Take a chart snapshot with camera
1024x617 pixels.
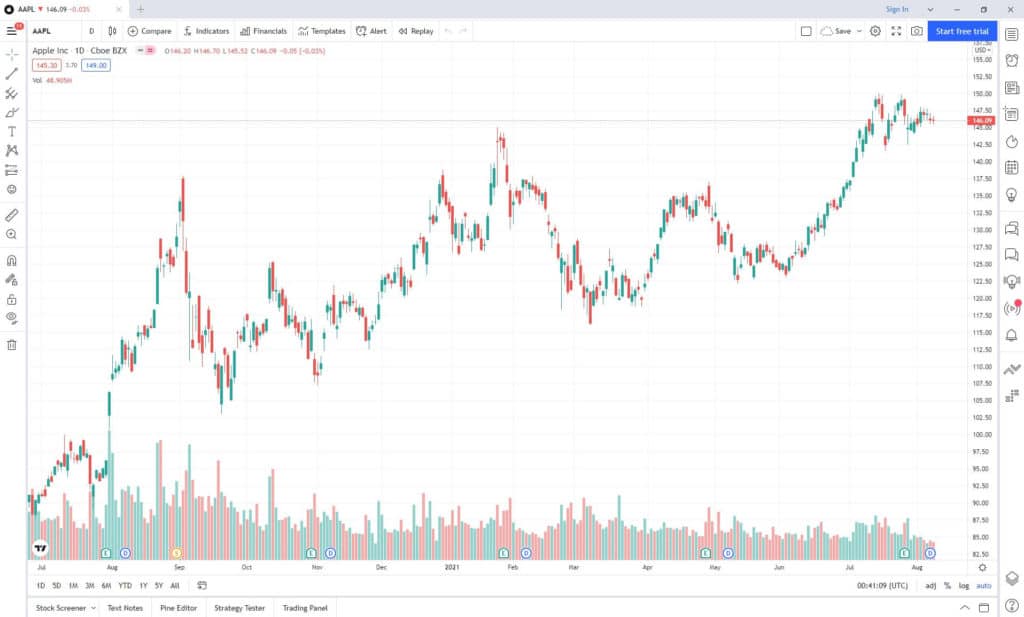click(x=917, y=31)
